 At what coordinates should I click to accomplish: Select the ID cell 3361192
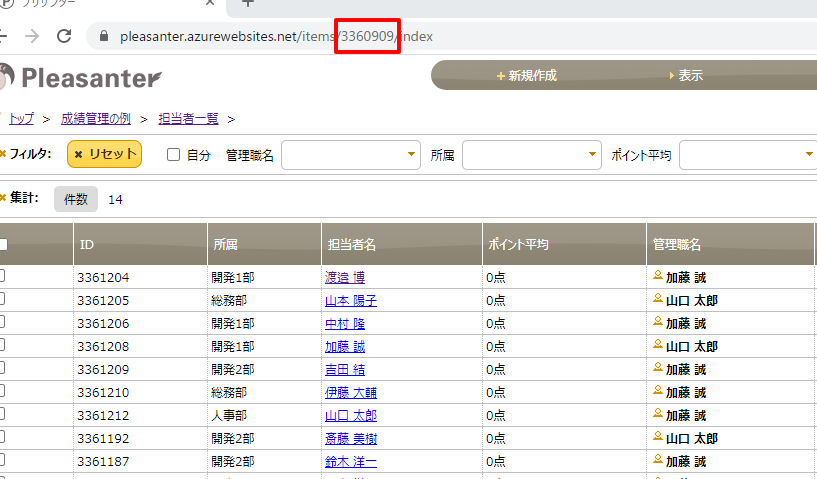[x=140, y=438]
